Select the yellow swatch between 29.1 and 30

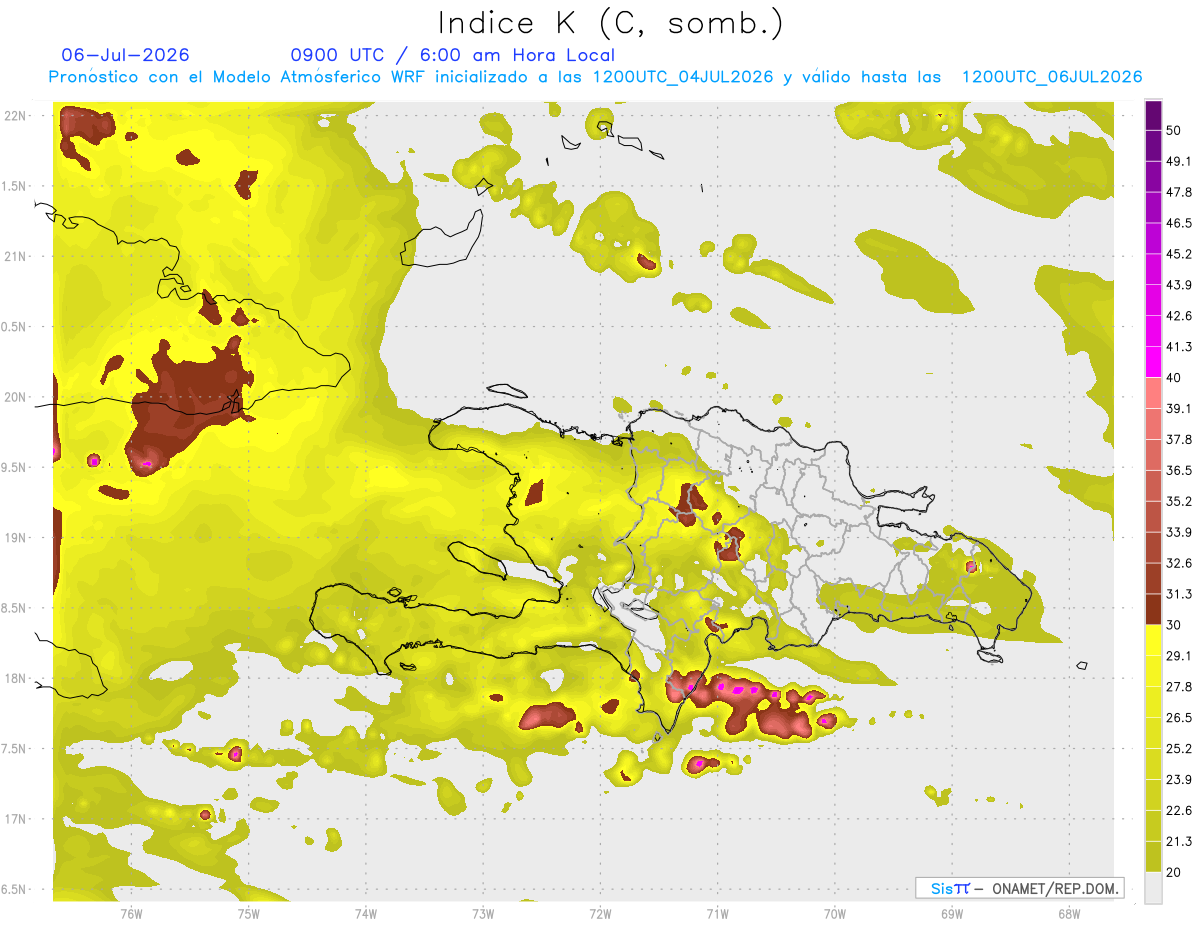[1153, 640]
